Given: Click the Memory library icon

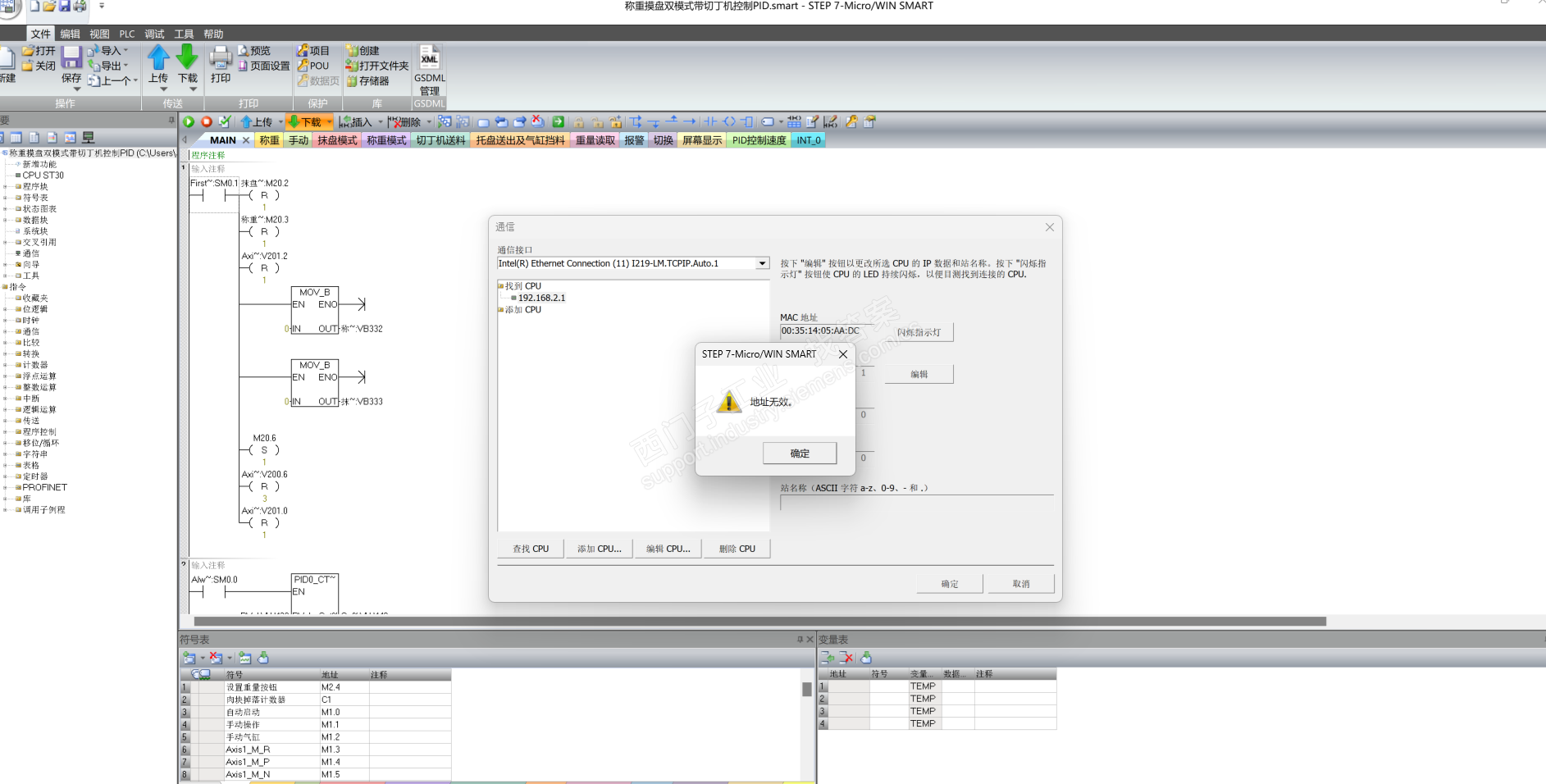Looking at the screenshot, I should click(352, 81).
